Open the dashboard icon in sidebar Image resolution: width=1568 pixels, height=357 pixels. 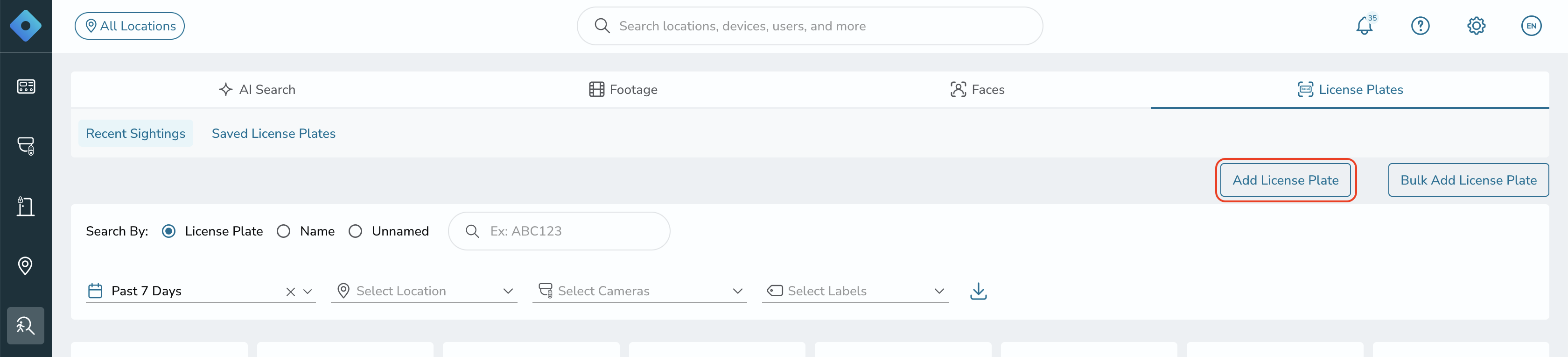pyautogui.click(x=26, y=86)
